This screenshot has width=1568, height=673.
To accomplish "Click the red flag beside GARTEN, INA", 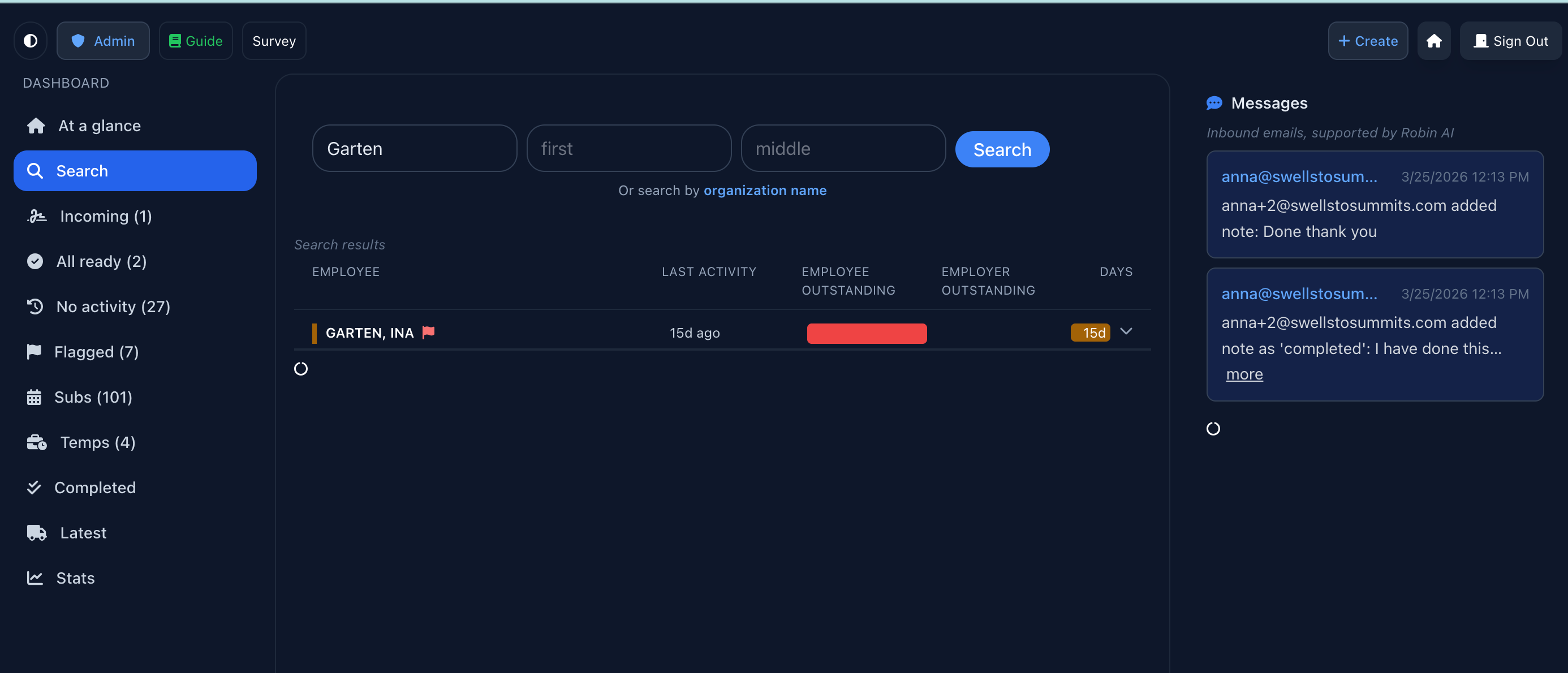I will click(x=429, y=332).
